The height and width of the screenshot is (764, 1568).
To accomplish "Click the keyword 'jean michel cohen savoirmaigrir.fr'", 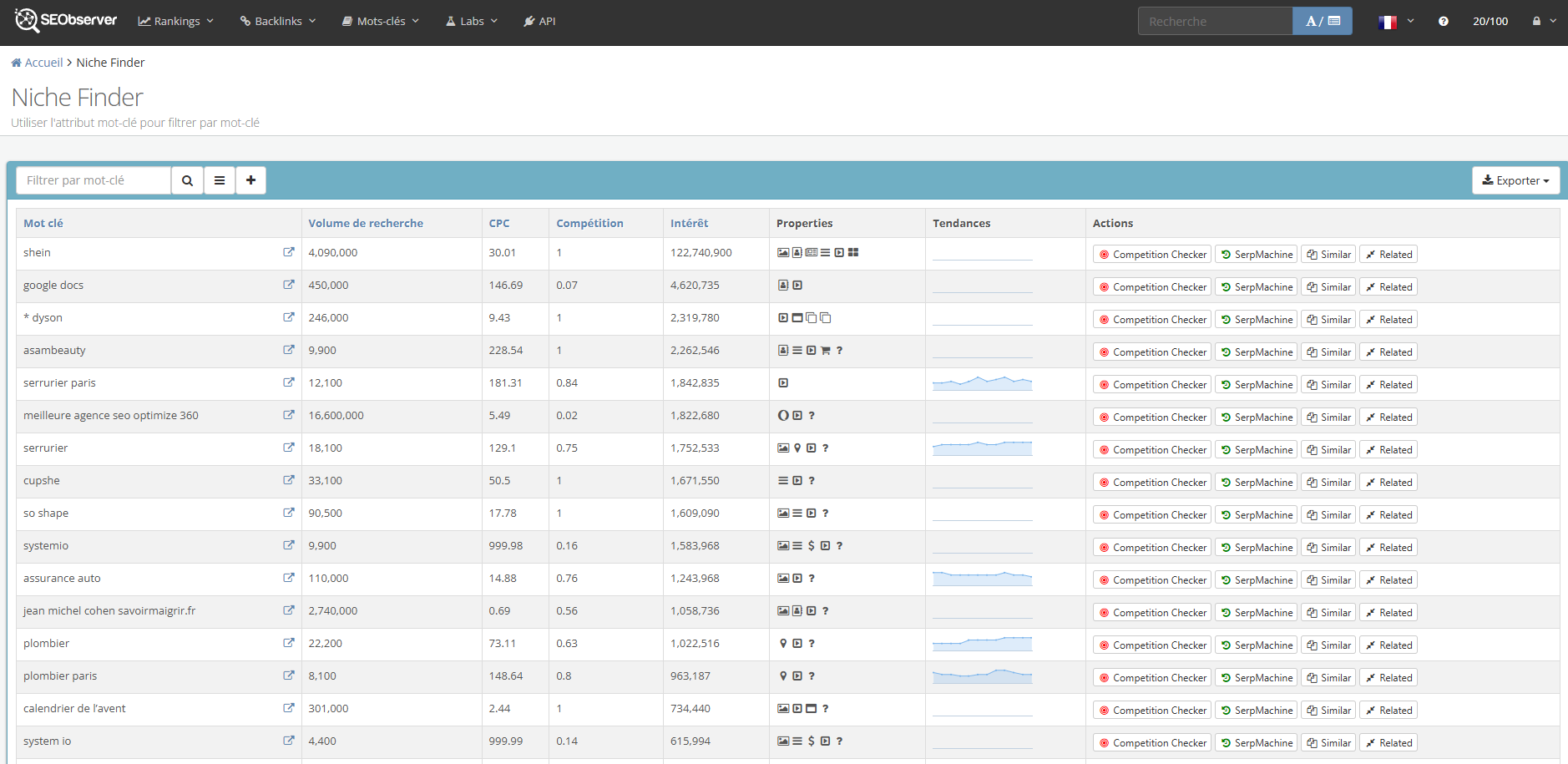I will coord(109,611).
